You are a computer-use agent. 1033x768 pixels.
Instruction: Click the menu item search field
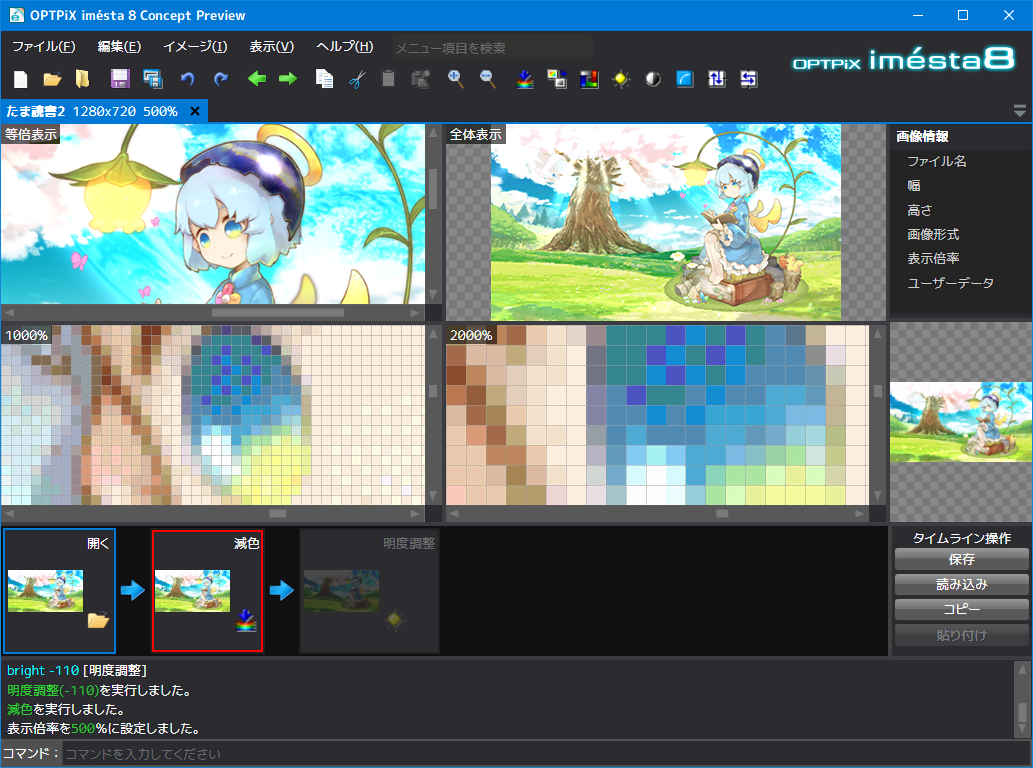click(492, 48)
